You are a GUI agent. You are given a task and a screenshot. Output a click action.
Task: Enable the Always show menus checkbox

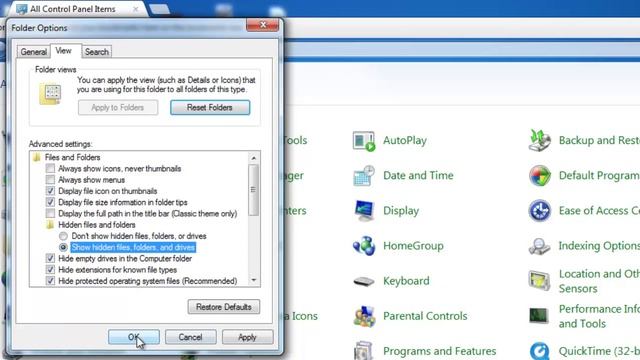pos(50,180)
